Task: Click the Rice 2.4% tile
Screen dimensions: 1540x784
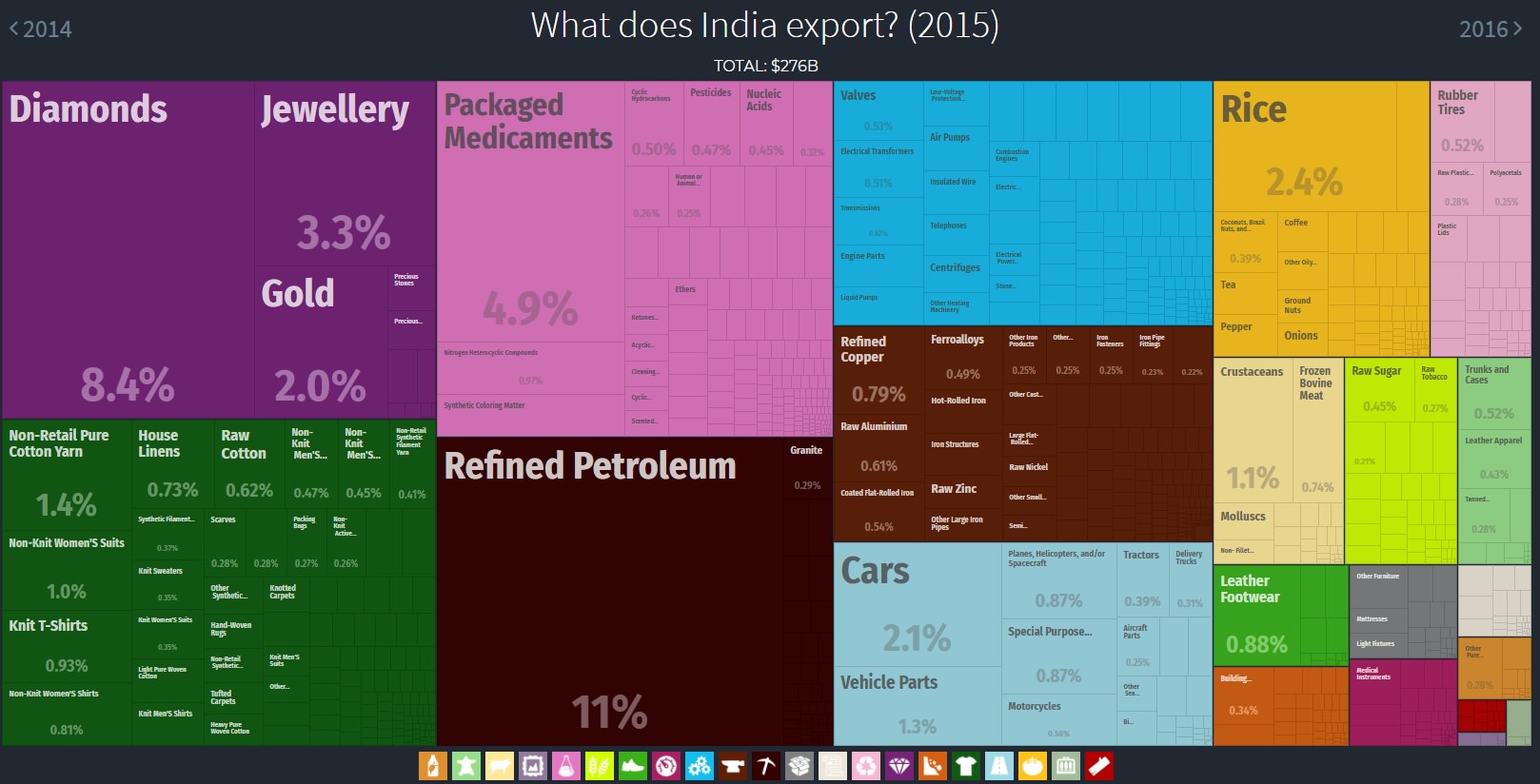Action: 1305,147
